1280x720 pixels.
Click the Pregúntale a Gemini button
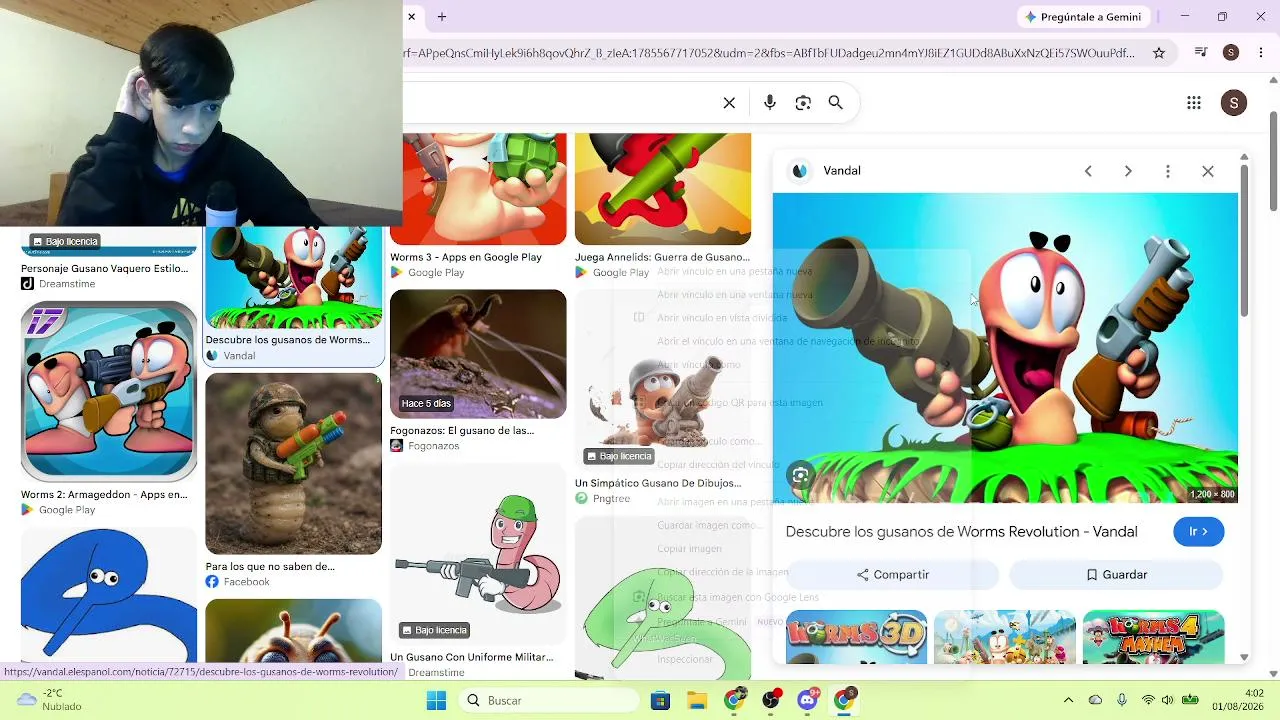click(1083, 17)
